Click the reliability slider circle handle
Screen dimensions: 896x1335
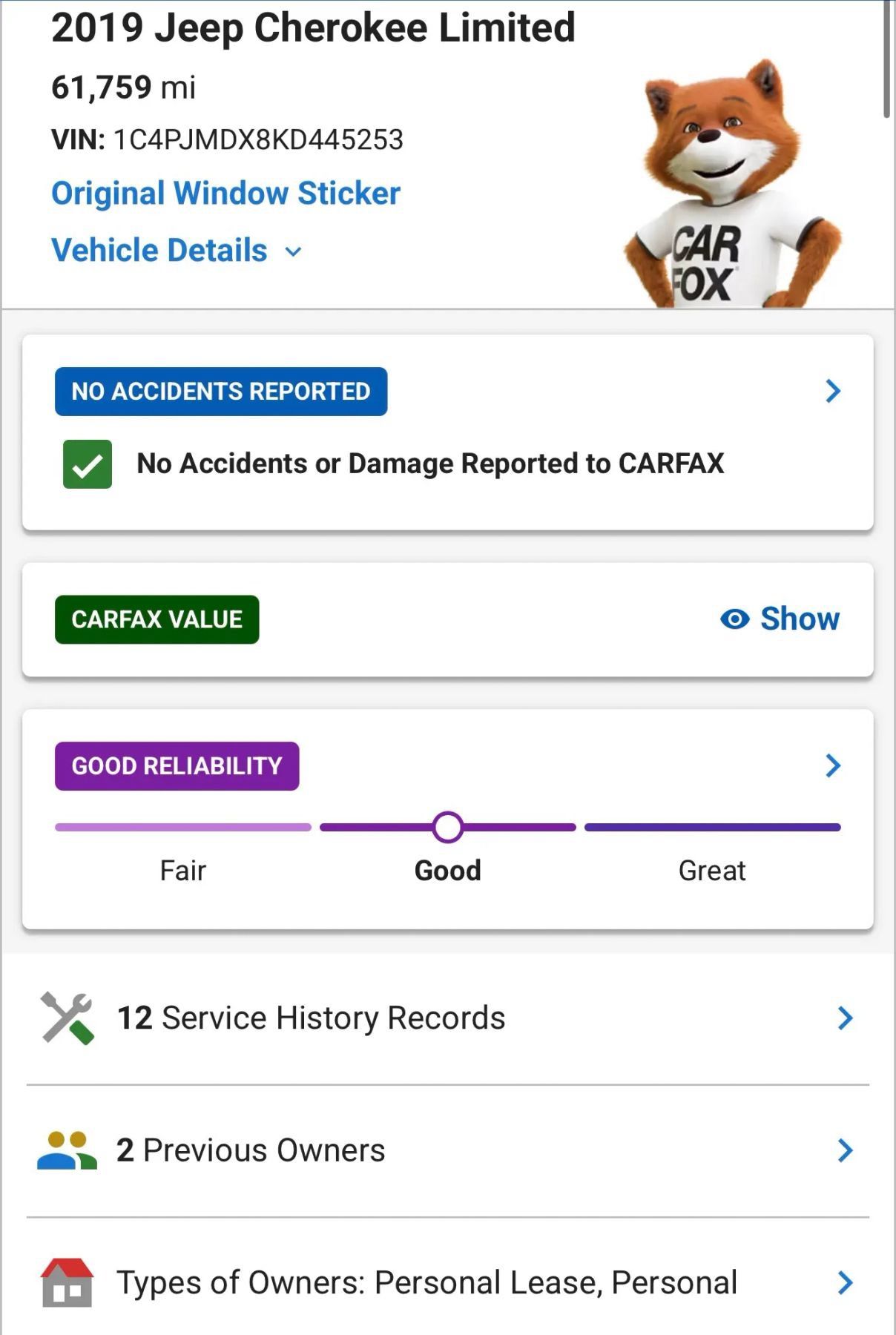[x=448, y=827]
